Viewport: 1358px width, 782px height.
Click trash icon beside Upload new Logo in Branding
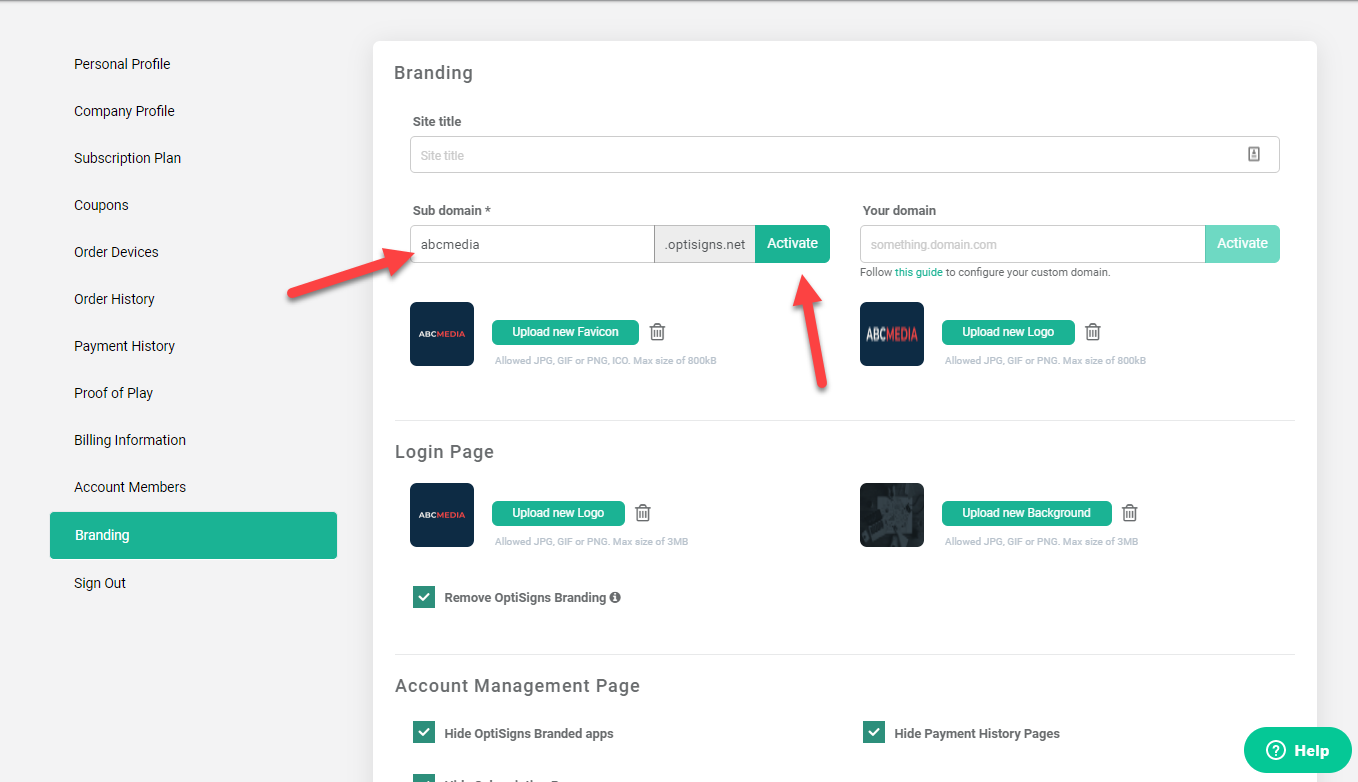pyautogui.click(x=1093, y=332)
